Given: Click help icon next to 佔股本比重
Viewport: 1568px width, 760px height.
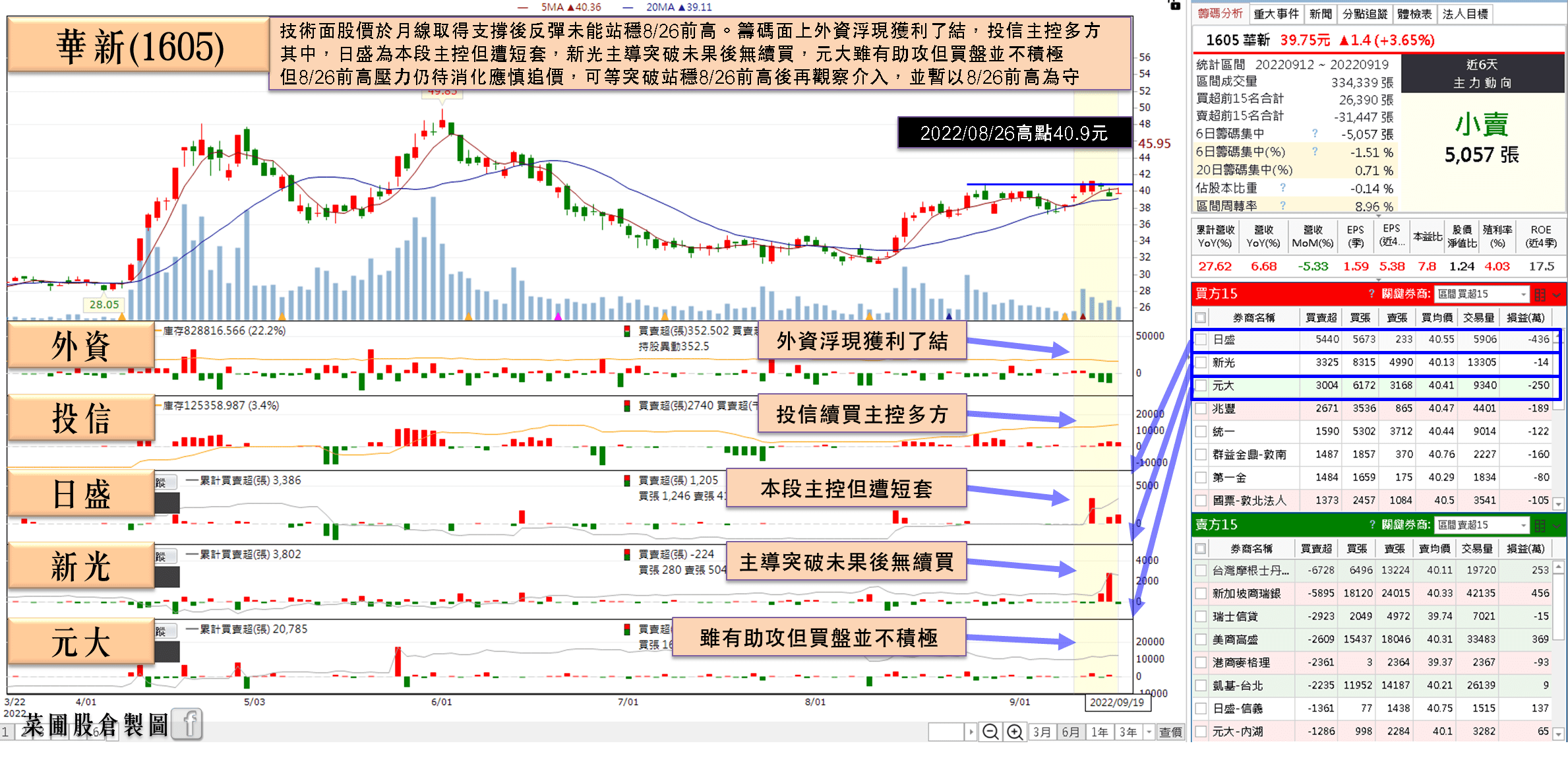Looking at the screenshot, I should pos(1282,188).
